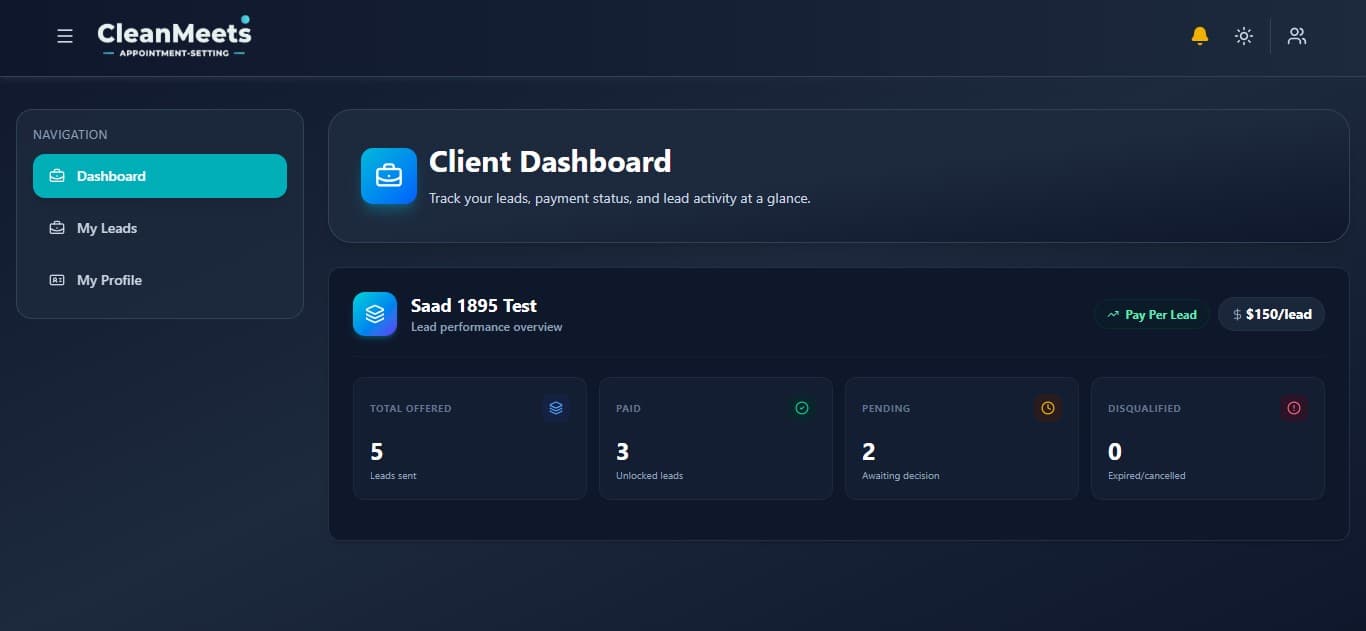Viewport: 1366px width, 631px height.
Task: Click the Pay Per Lead badge
Action: point(1151,314)
